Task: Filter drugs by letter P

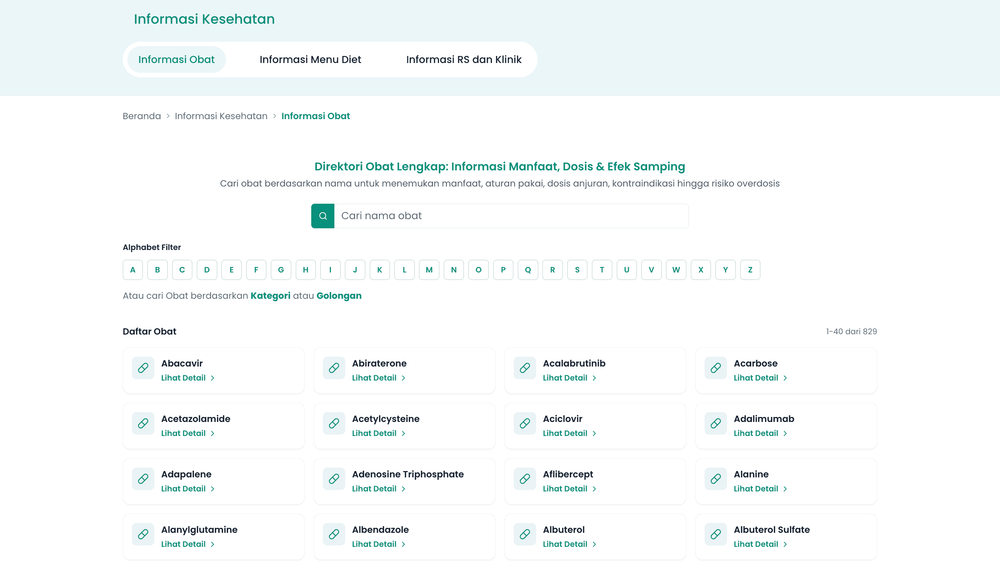Action: [x=503, y=270]
